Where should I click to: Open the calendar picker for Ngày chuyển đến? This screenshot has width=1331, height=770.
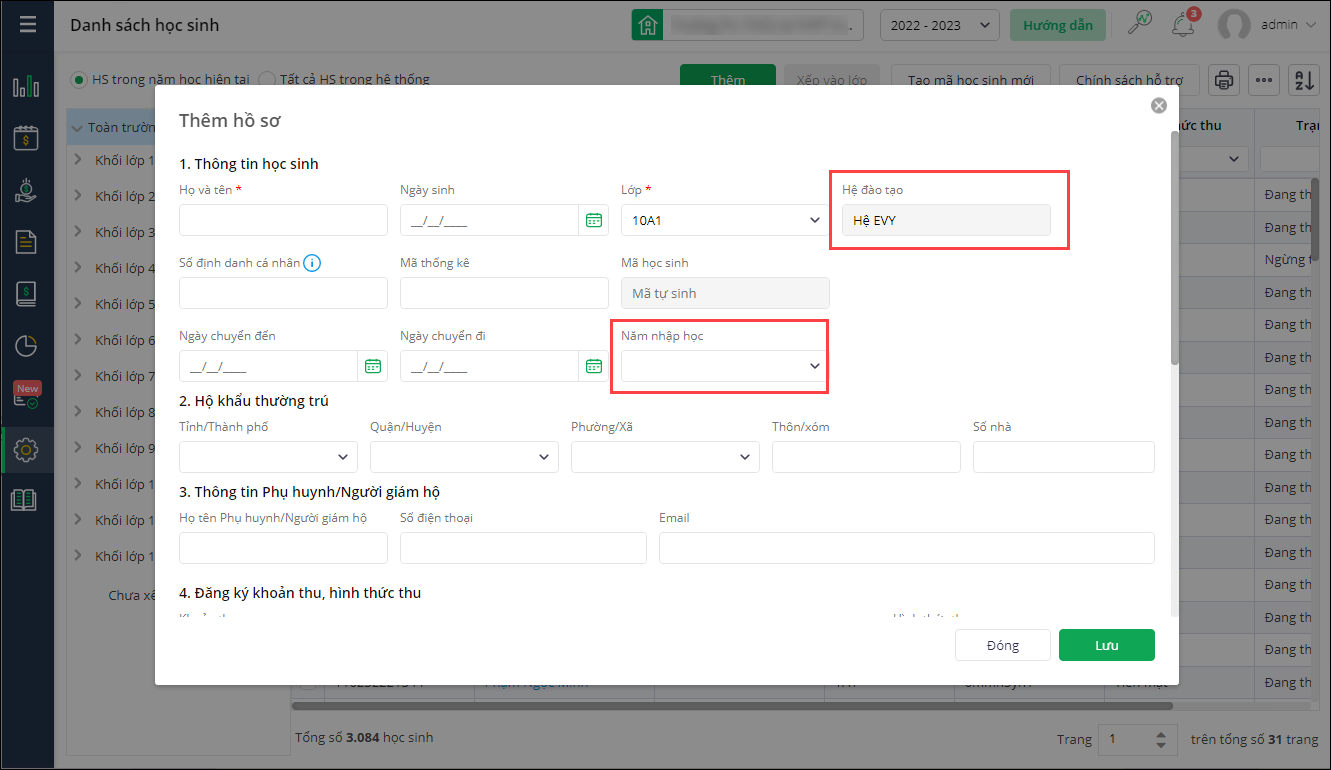[373, 366]
